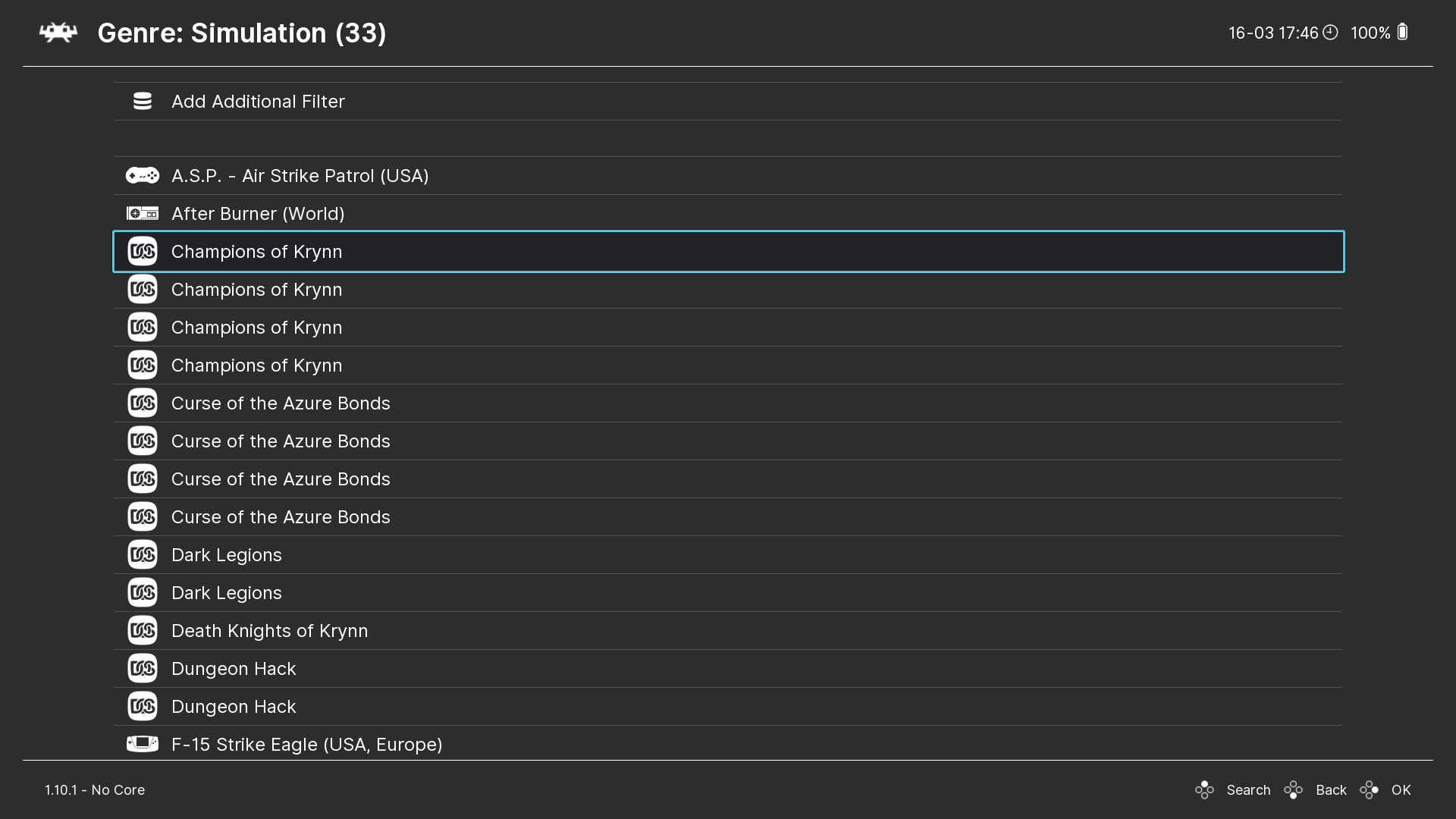
Task: Click the handheld icon beside F-15 Strike Eagle
Action: (143, 744)
